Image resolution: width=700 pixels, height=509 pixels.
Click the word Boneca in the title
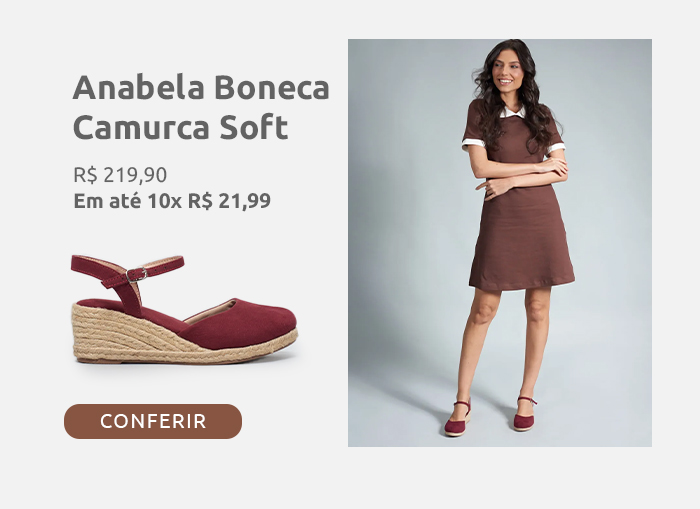tap(272, 88)
